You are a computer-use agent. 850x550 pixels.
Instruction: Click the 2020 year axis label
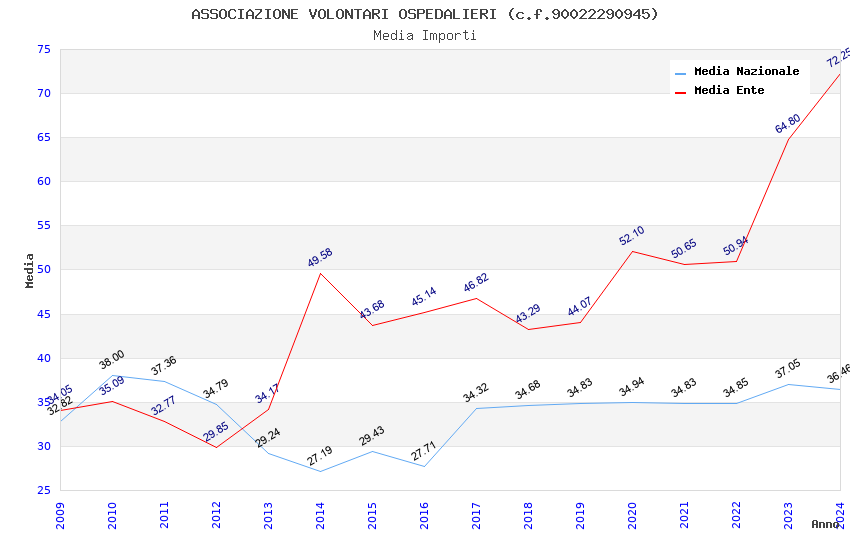[x=632, y=515]
